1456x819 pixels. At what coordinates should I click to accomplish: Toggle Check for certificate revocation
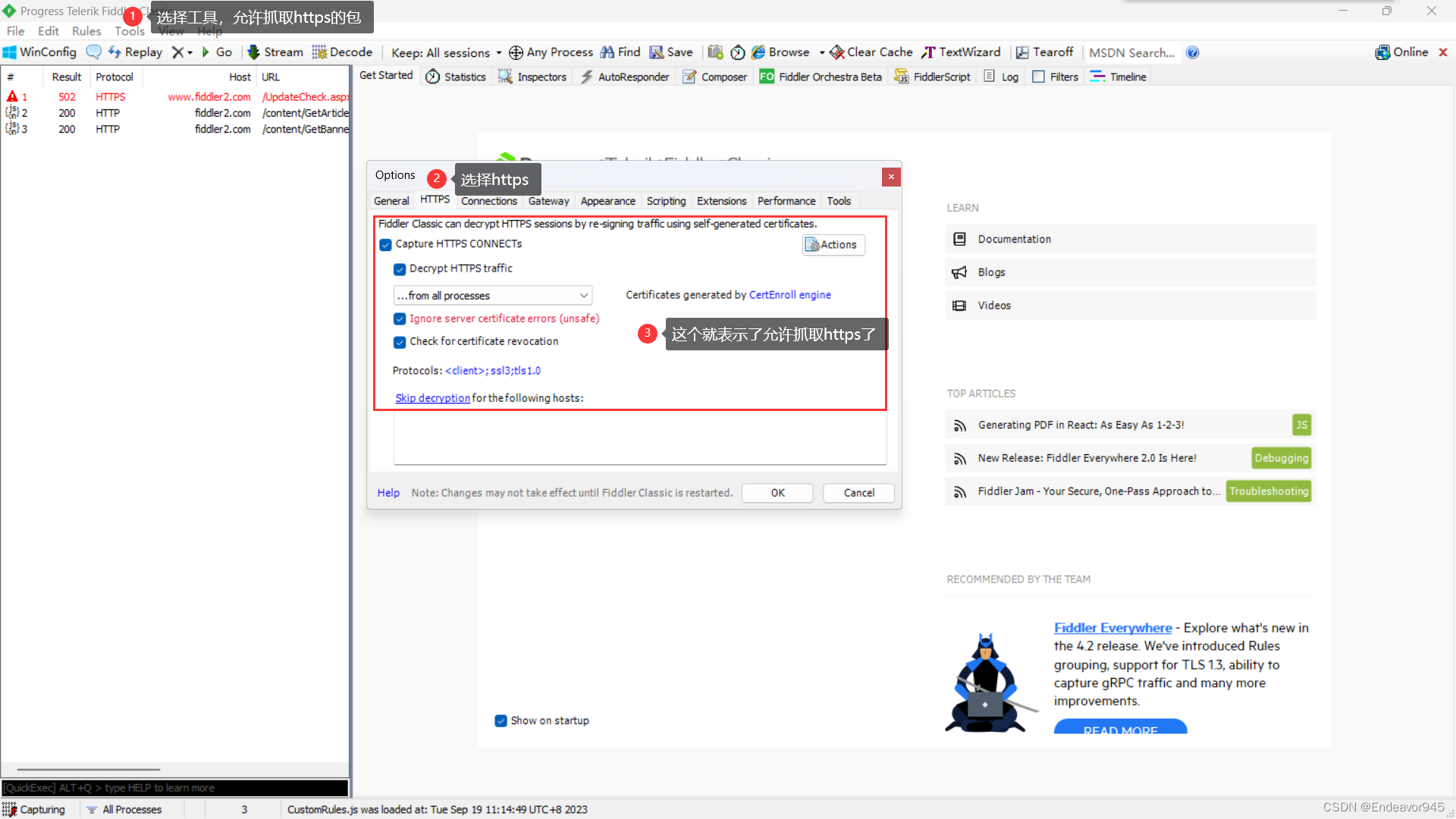click(400, 342)
